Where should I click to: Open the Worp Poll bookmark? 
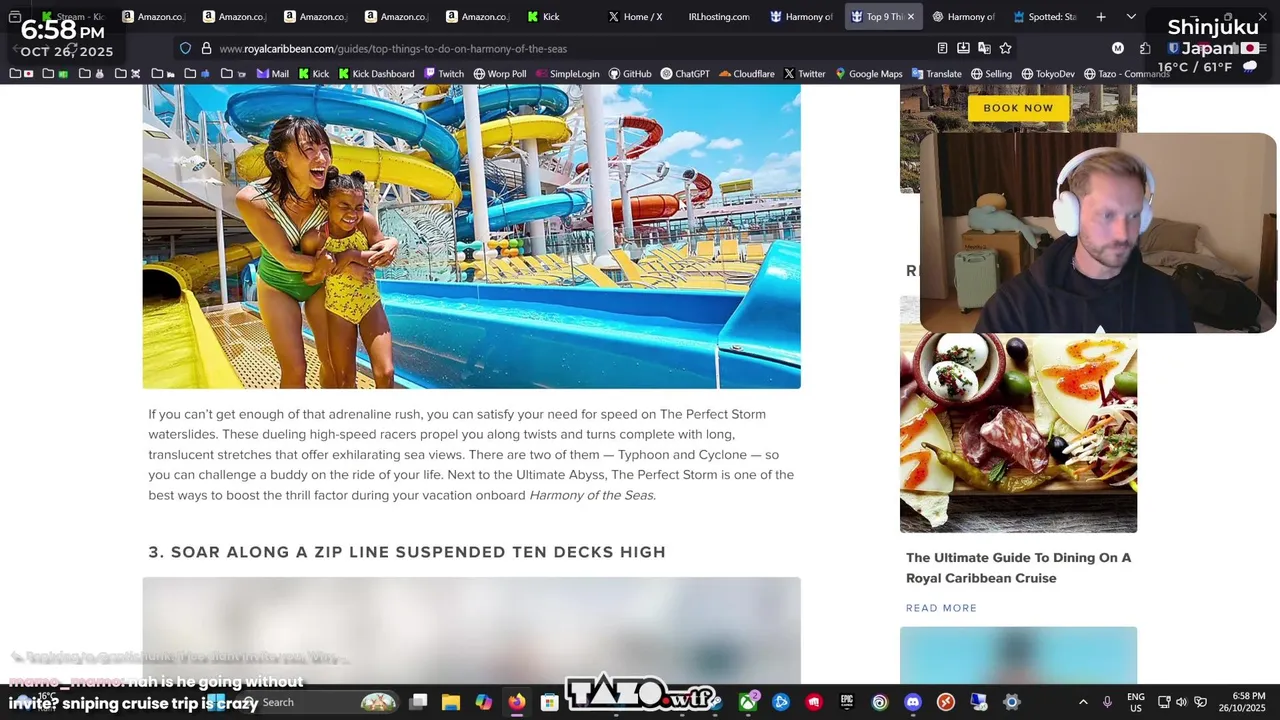(x=499, y=73)
